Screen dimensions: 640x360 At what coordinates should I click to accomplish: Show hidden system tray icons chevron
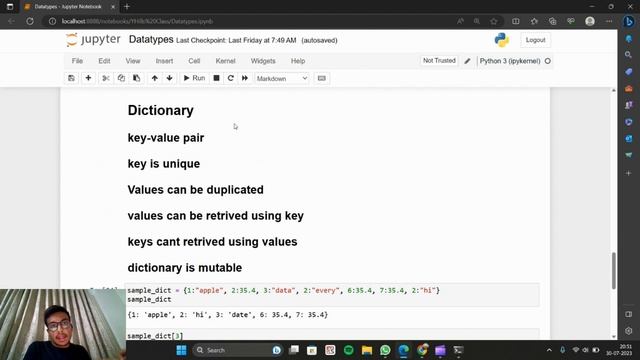click(x=549, y=350)
